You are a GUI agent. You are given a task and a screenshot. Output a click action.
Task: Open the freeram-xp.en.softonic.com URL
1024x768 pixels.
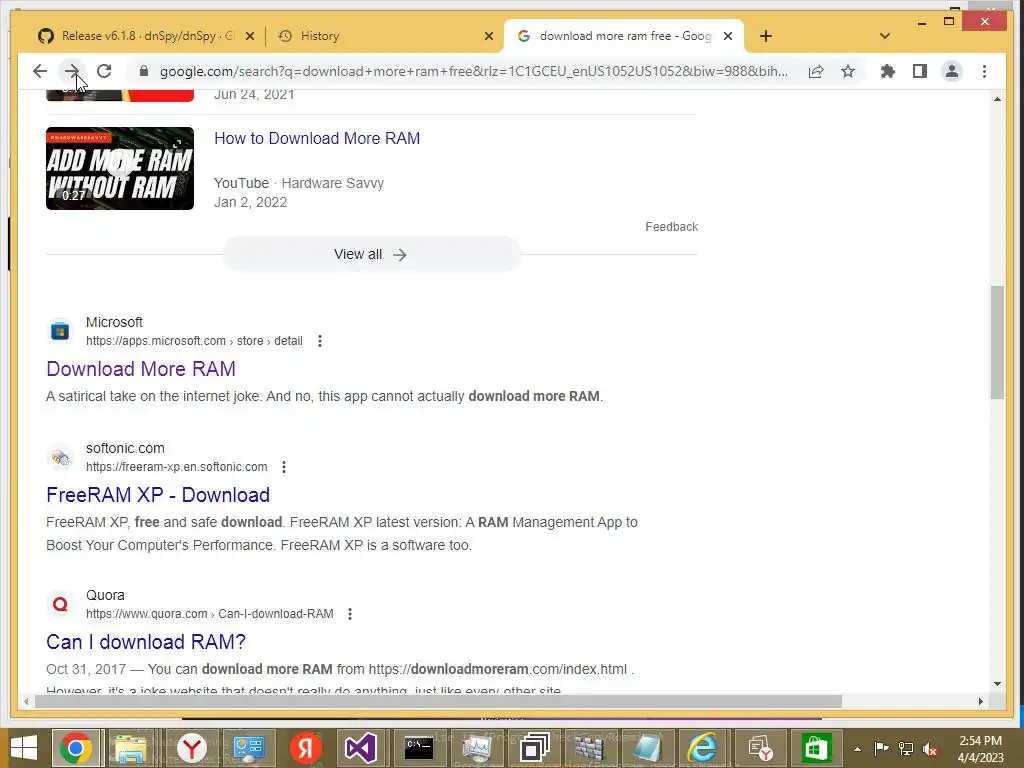pyautogui.click(x=176, y=467)
